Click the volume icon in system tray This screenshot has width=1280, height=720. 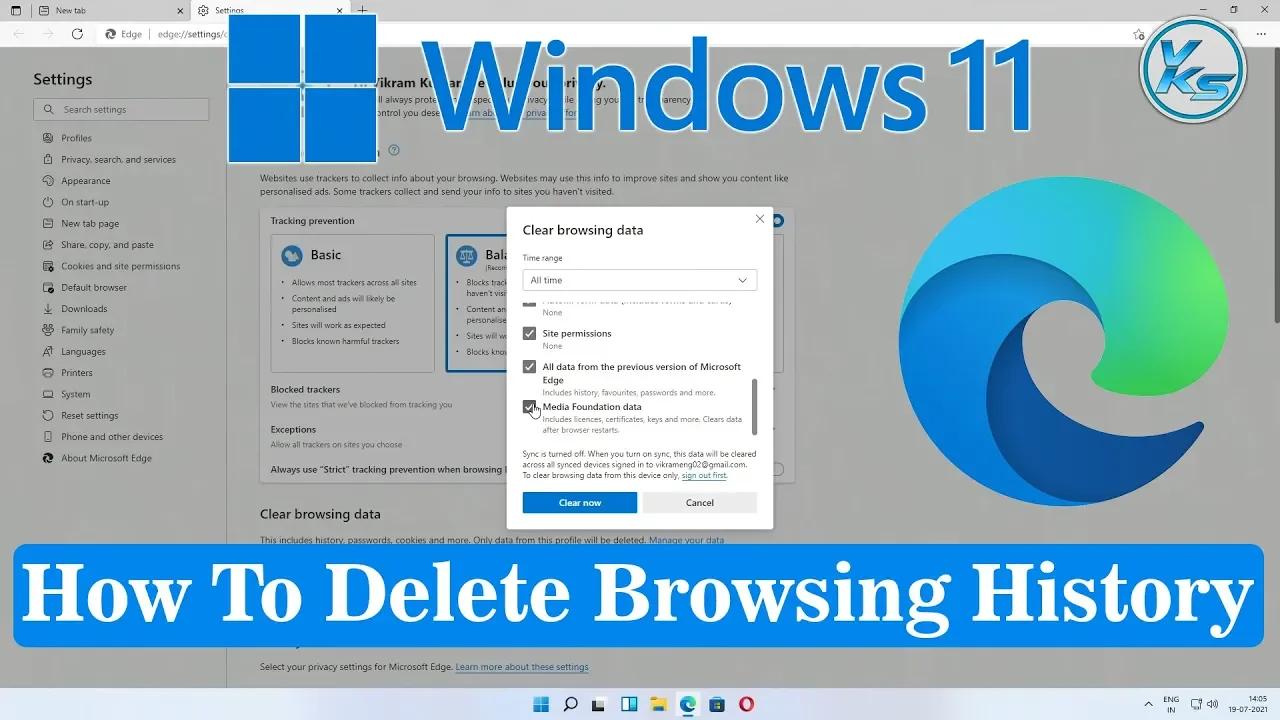[x=1212, y=704]
